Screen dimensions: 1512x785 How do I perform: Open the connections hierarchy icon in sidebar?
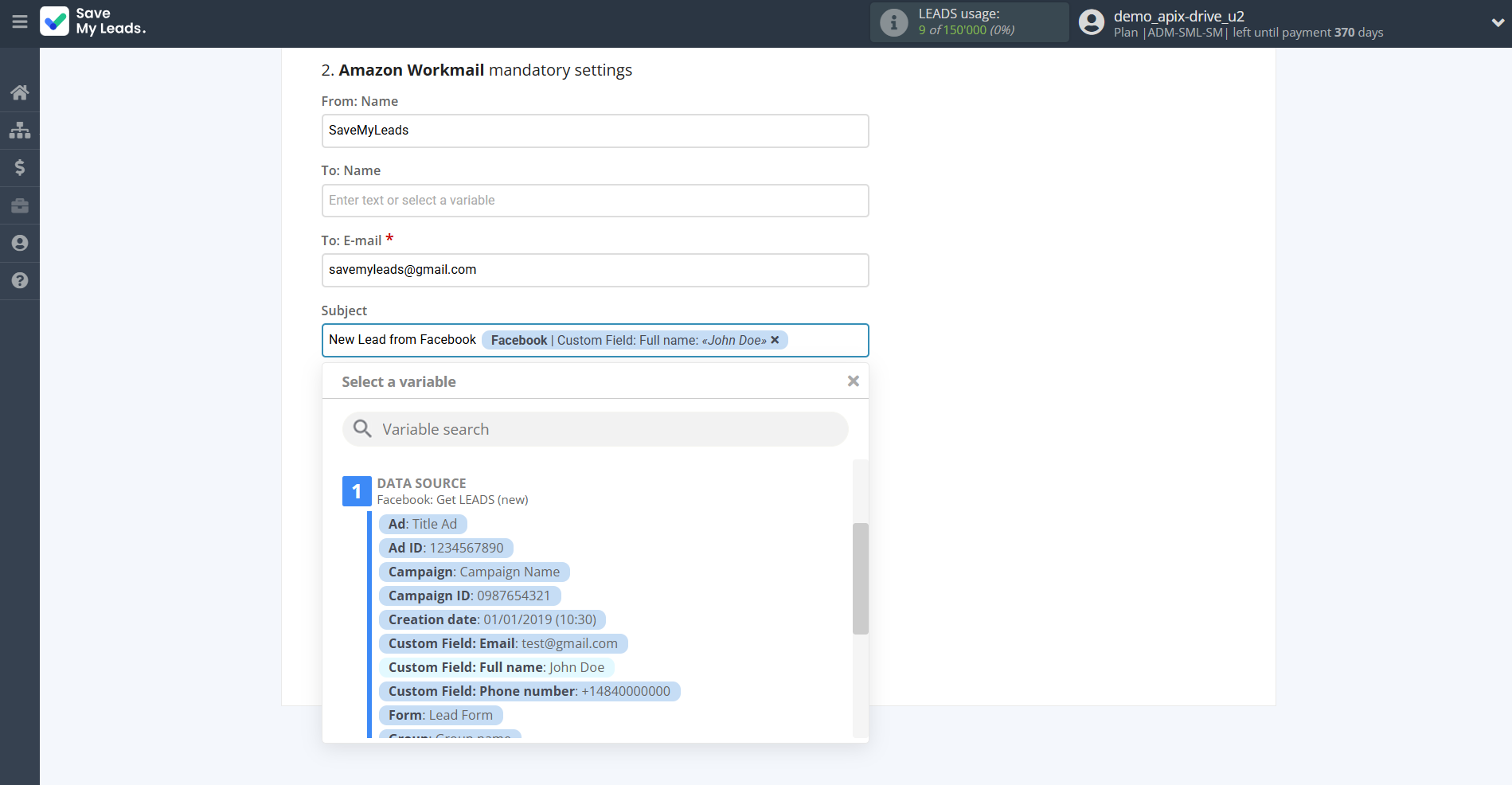[19, 130]
